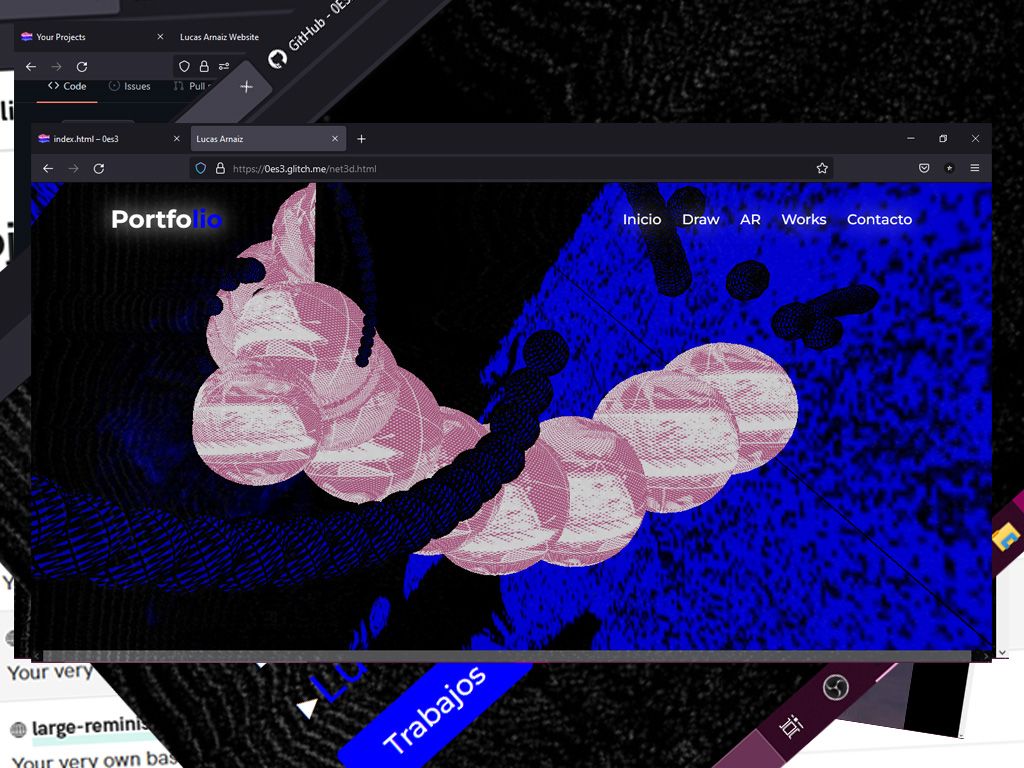1024x768 pixels.
Task: Open the Firefox hamburger menu
Action: [x=974, y=168]
